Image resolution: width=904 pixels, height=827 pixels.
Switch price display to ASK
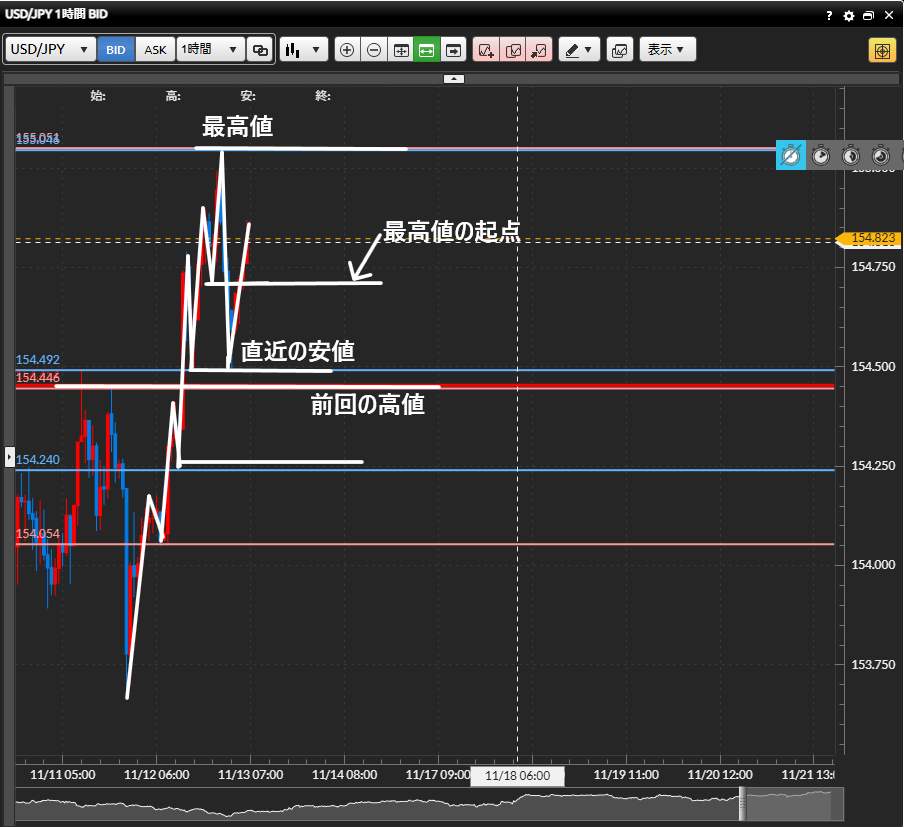(x=155, y=50)
